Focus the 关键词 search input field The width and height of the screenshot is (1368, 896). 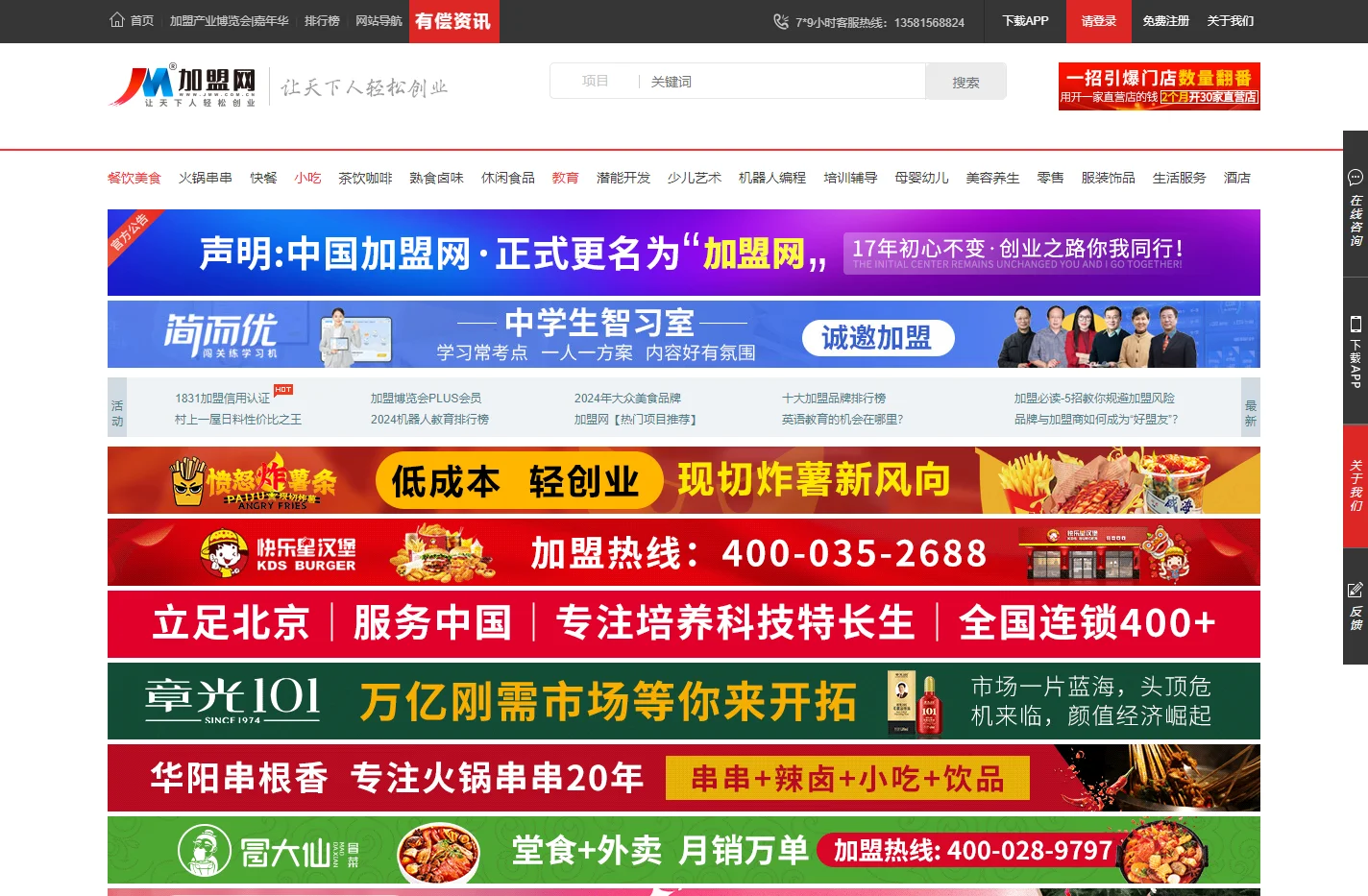point(783,82)
